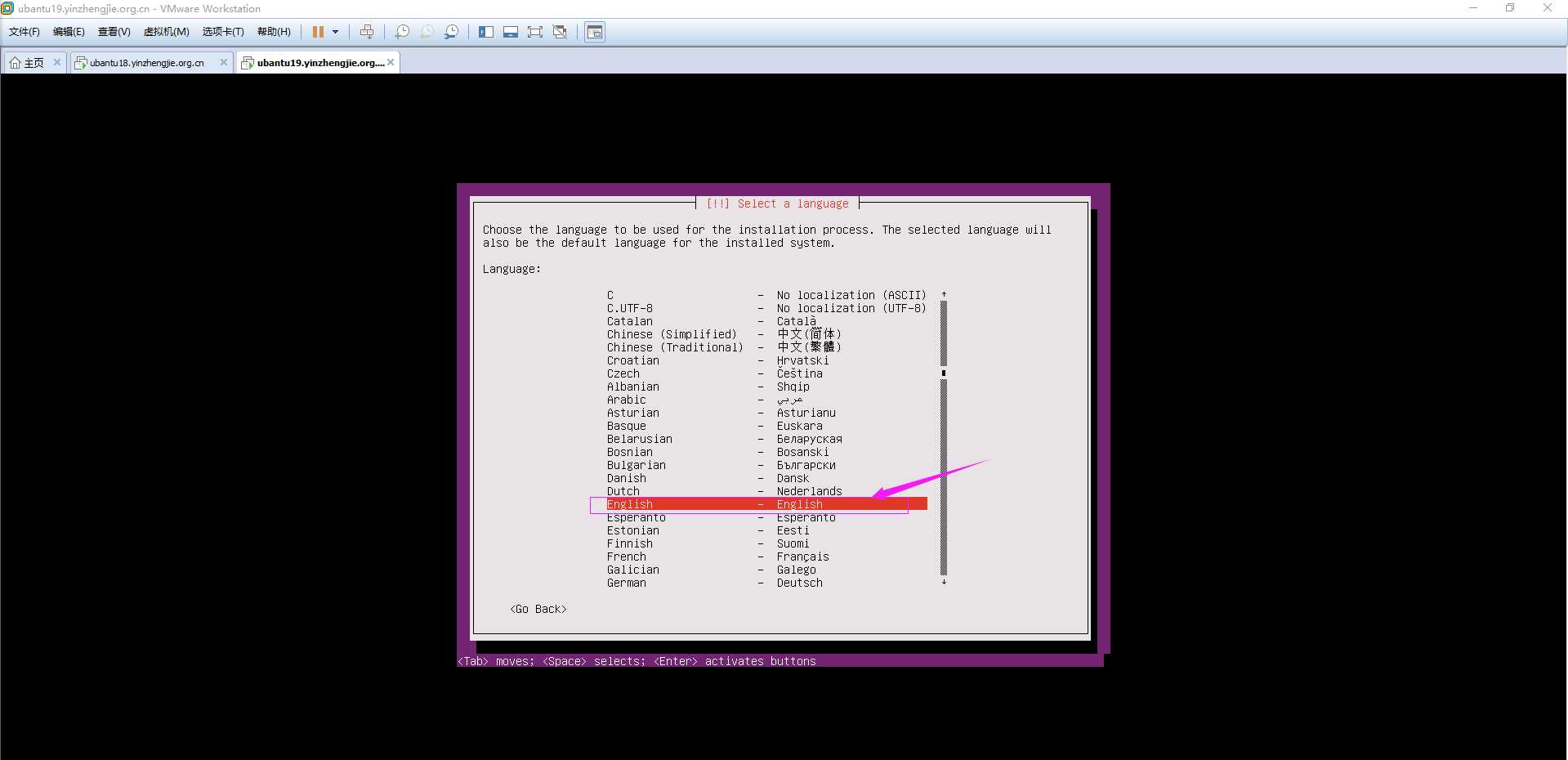Enter full screen mode

[535, 32]
